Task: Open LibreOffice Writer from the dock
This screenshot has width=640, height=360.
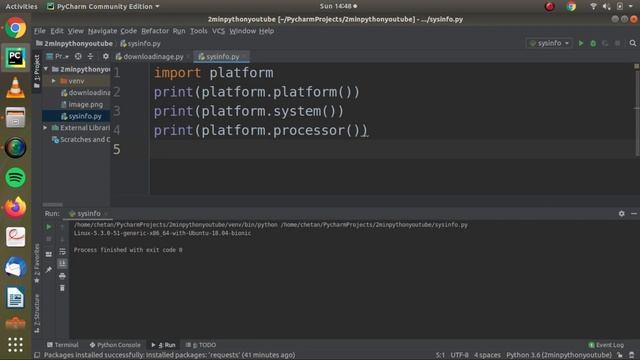Action: click(x=15, y=297)
